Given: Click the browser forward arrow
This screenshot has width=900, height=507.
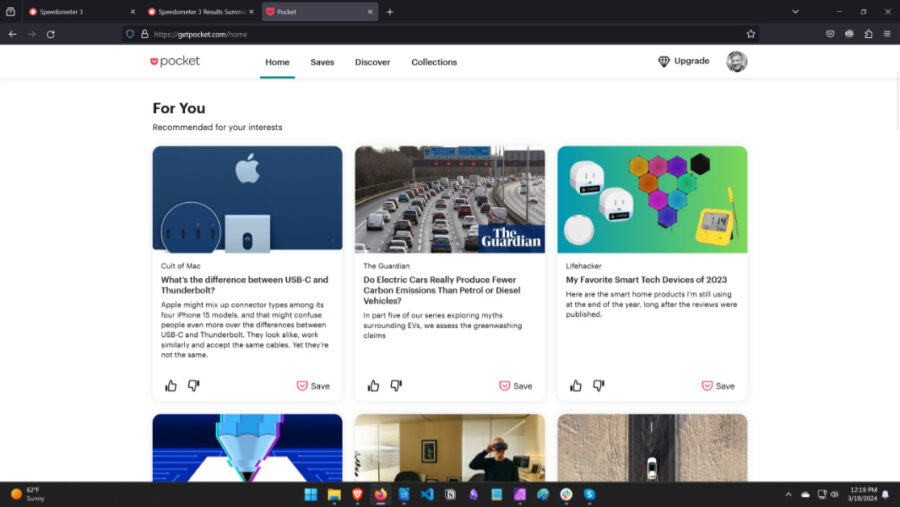Looking at the screenshot, I should 32,34.
